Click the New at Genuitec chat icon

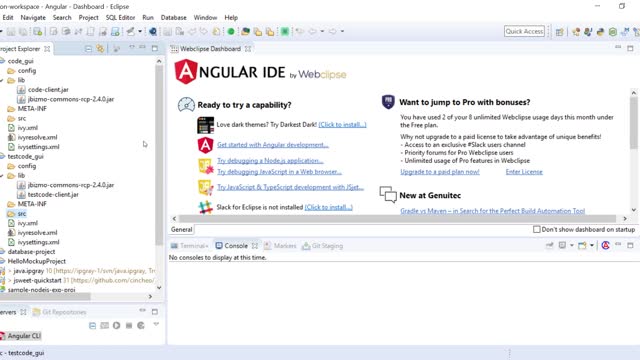coord(388,195)
